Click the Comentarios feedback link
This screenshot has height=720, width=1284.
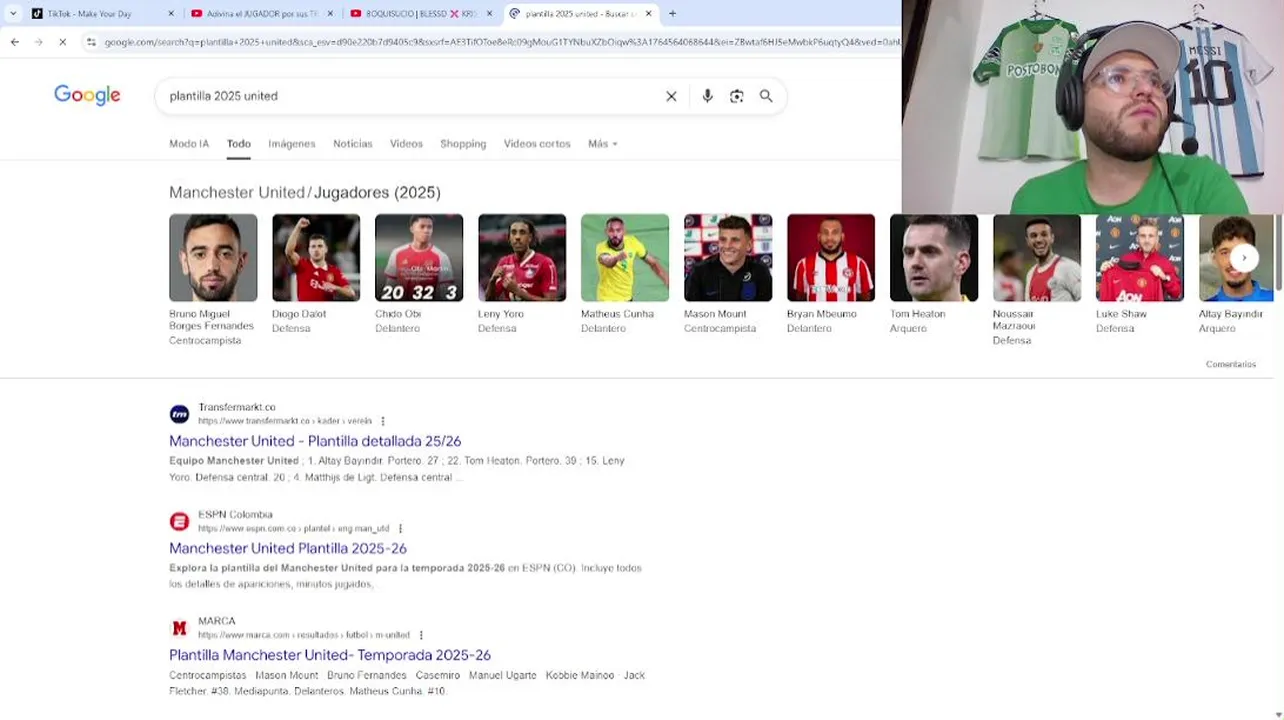1230,364
